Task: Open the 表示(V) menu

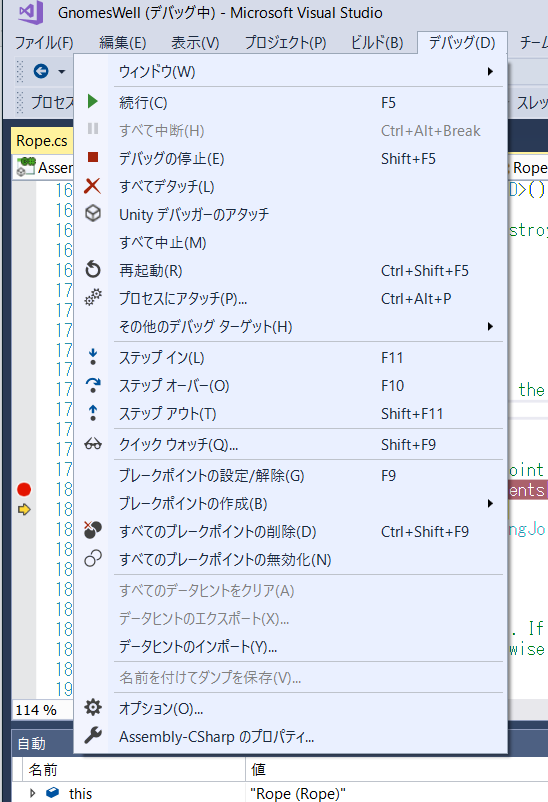Action: 195,42
